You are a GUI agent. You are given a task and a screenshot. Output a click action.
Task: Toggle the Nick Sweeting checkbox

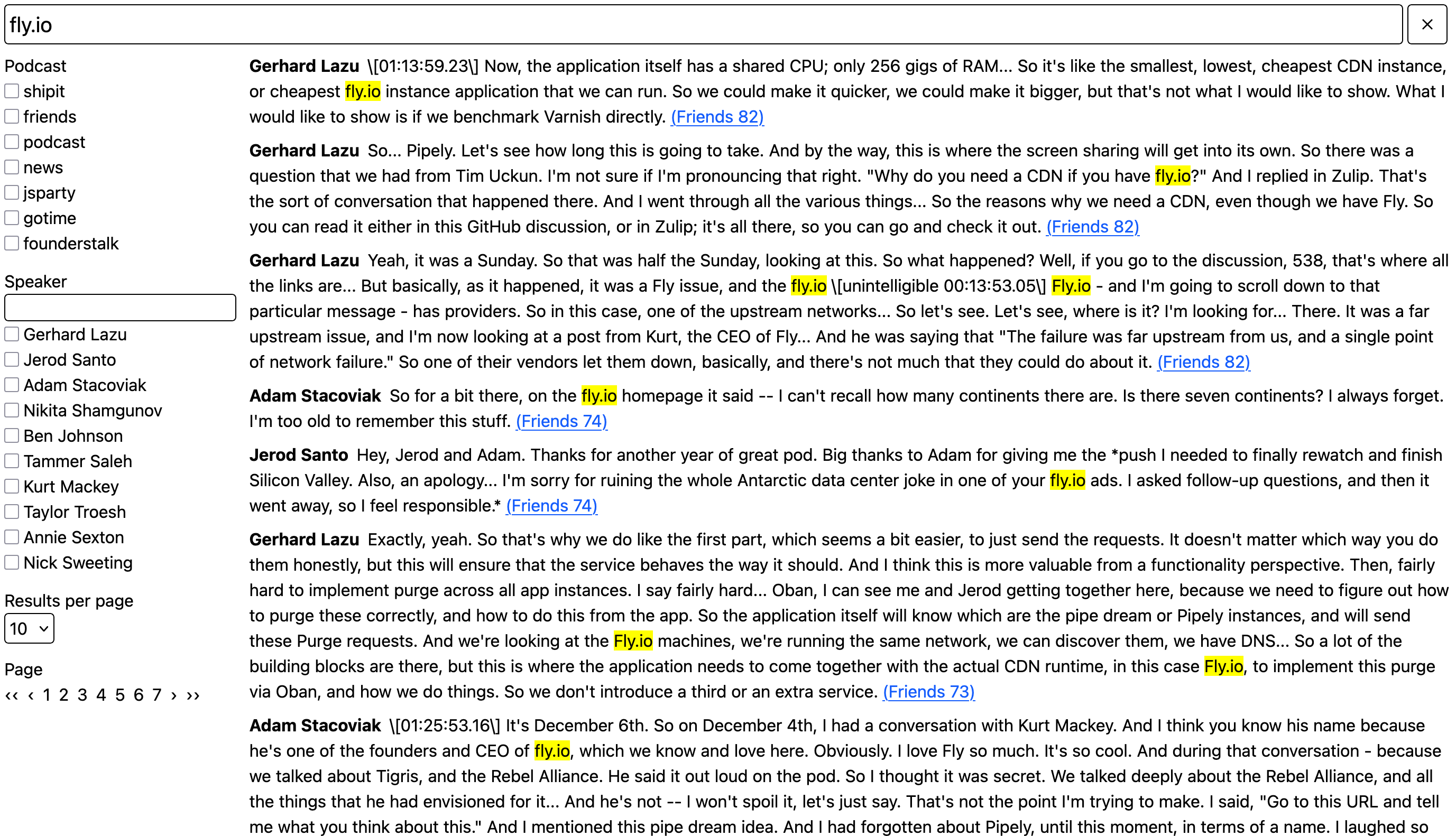(x=12, y=563)
